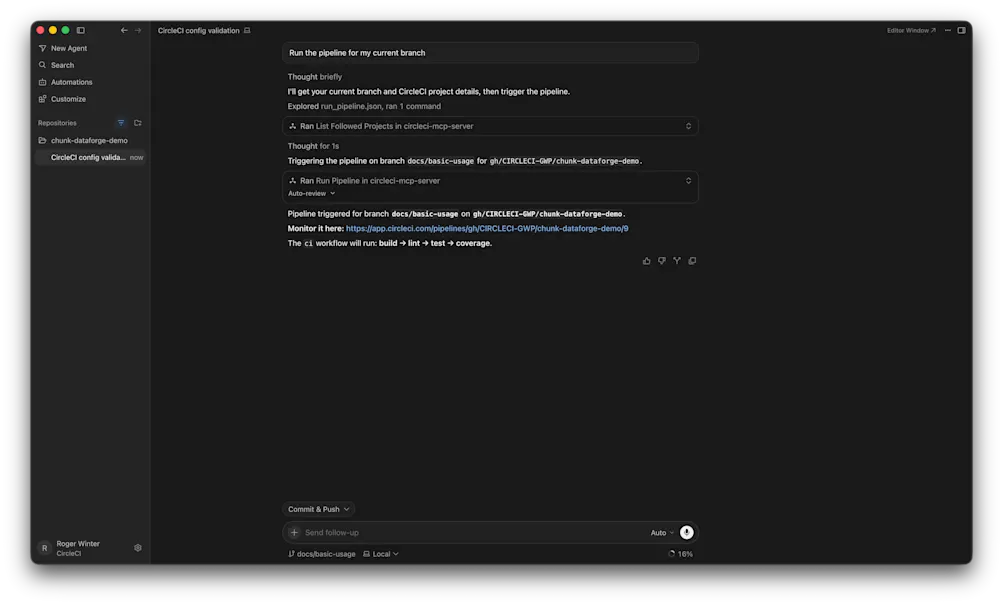Click the 'Repositories' section header
1003x605 pixels.
click(x=57, y=123)
